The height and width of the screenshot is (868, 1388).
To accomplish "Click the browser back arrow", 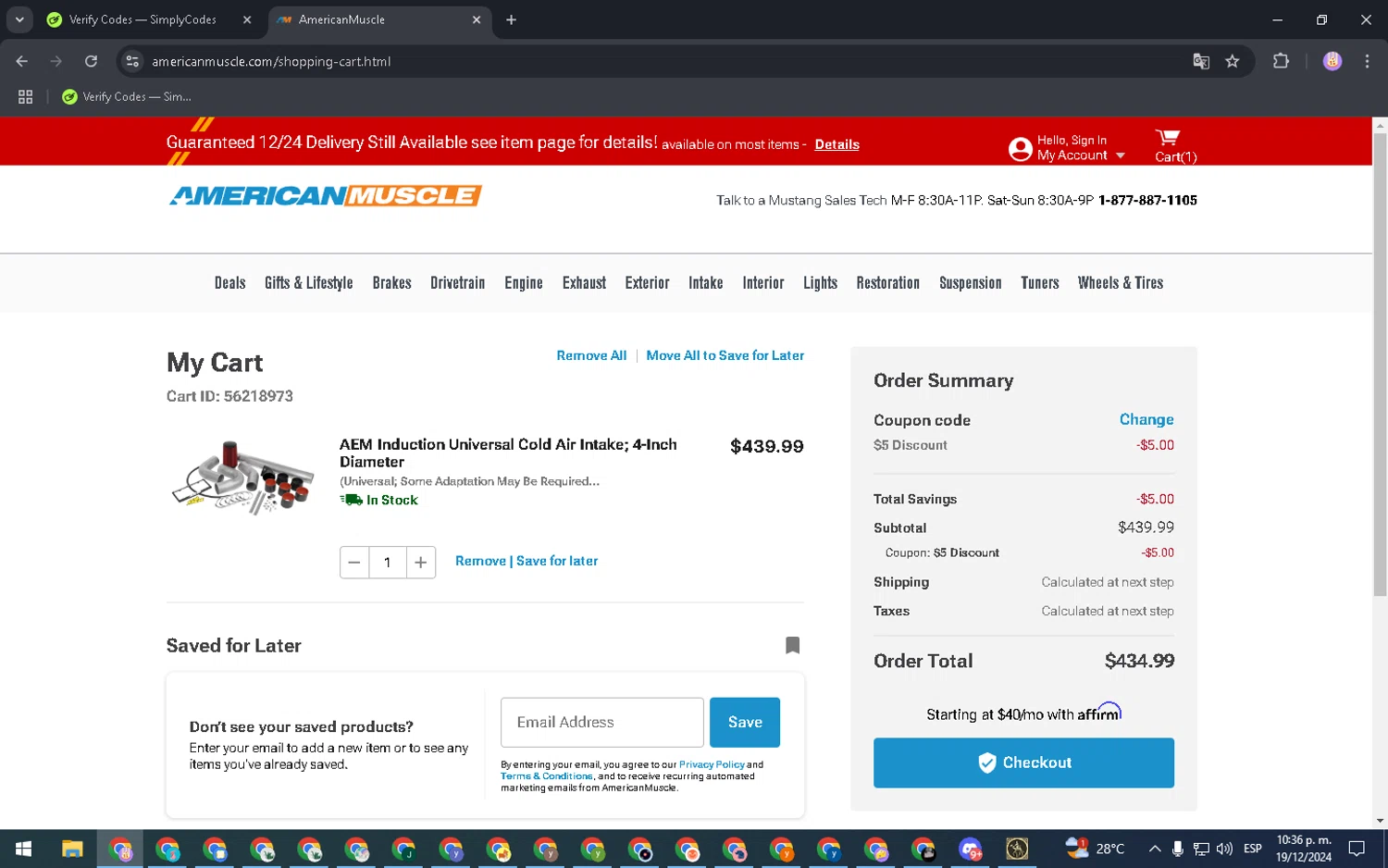I will click(x=22, y=61).
